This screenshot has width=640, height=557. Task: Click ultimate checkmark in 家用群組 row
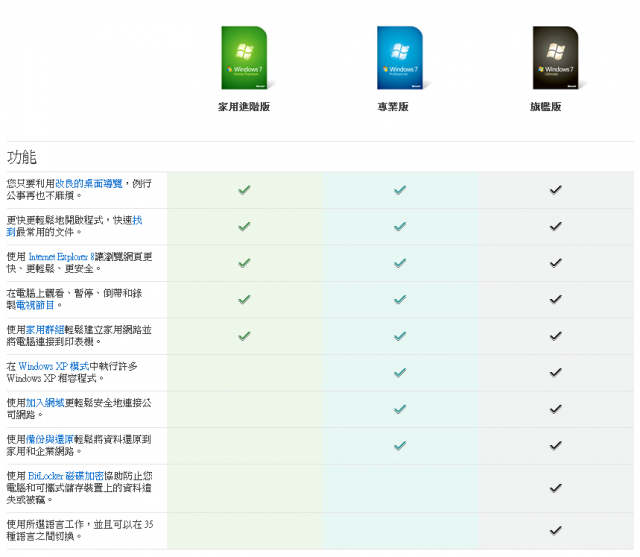pos(556,336)
